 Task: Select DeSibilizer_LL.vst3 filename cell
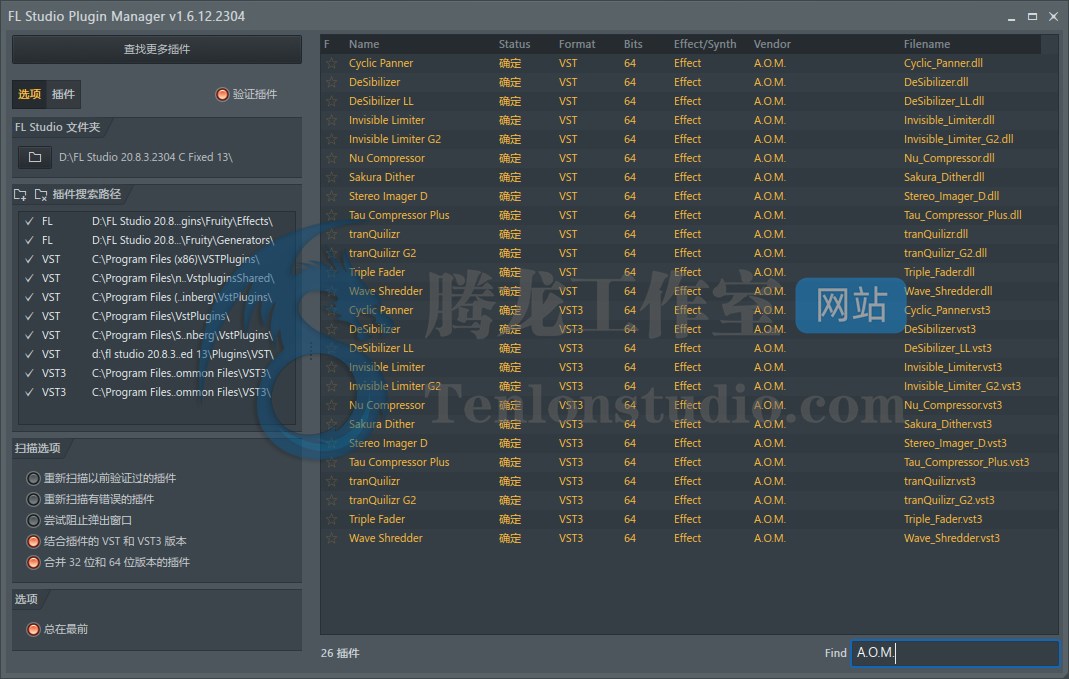(x=948, y=348)
